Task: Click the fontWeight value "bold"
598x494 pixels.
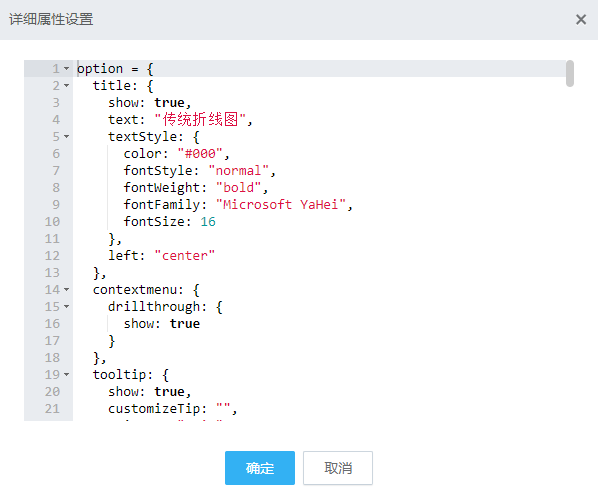Action: pos(238,188)
